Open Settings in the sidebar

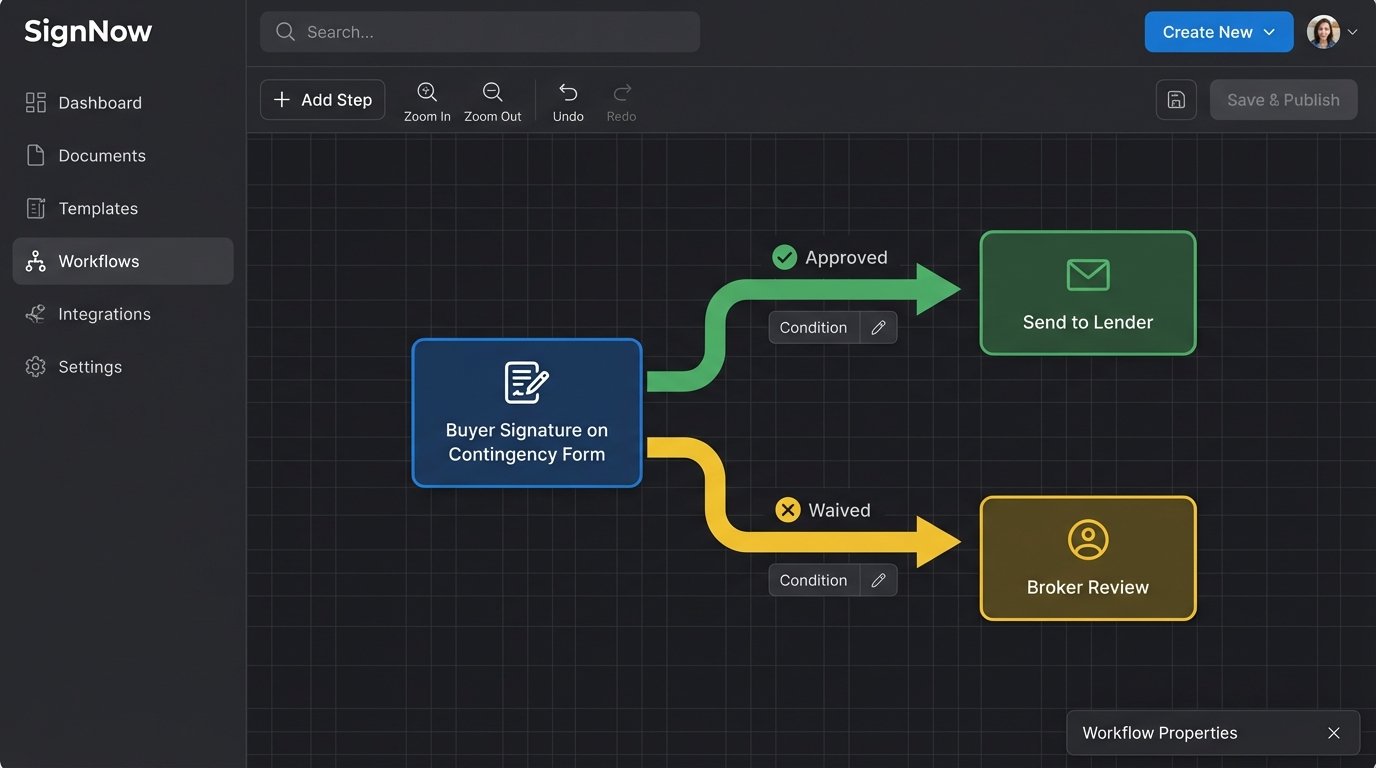point(90,367)
